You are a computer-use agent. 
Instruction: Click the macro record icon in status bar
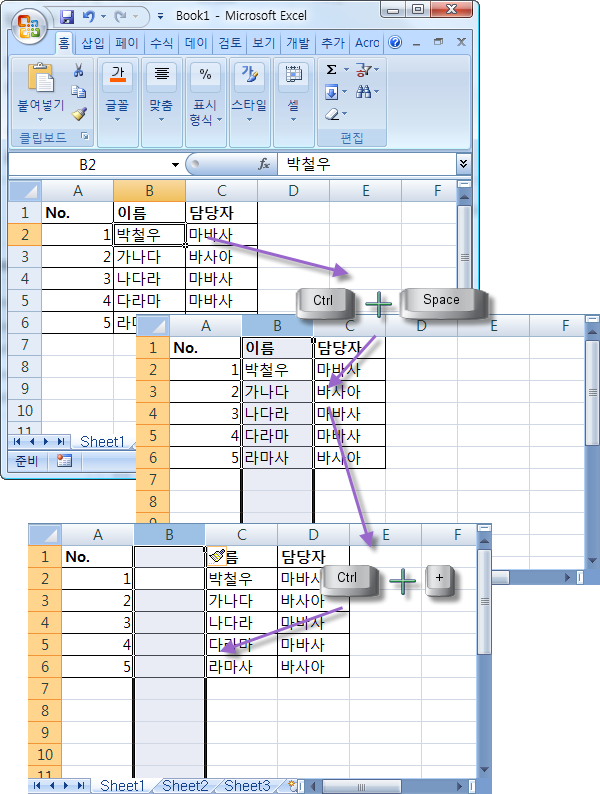(64, 461)
